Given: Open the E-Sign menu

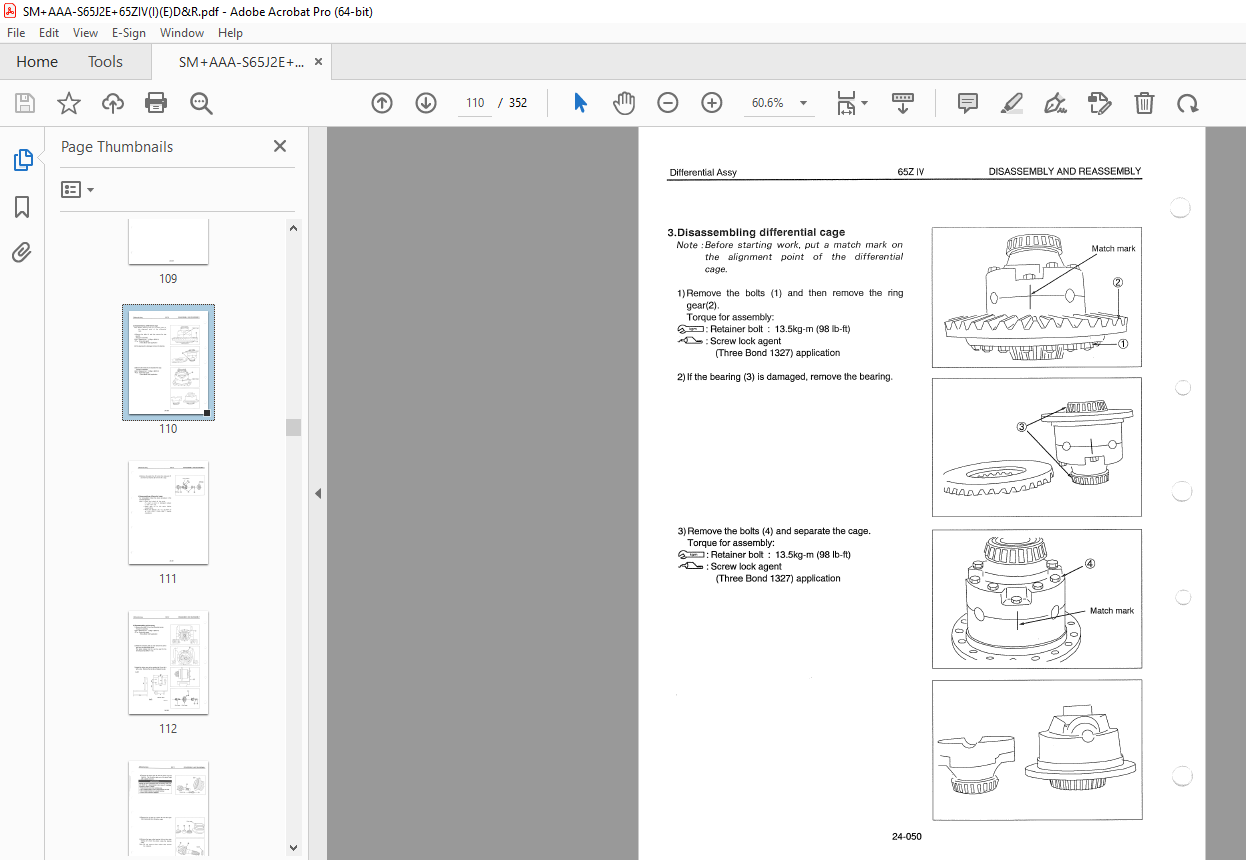Looking at the screenshot, I should click(x=129, y=33).
